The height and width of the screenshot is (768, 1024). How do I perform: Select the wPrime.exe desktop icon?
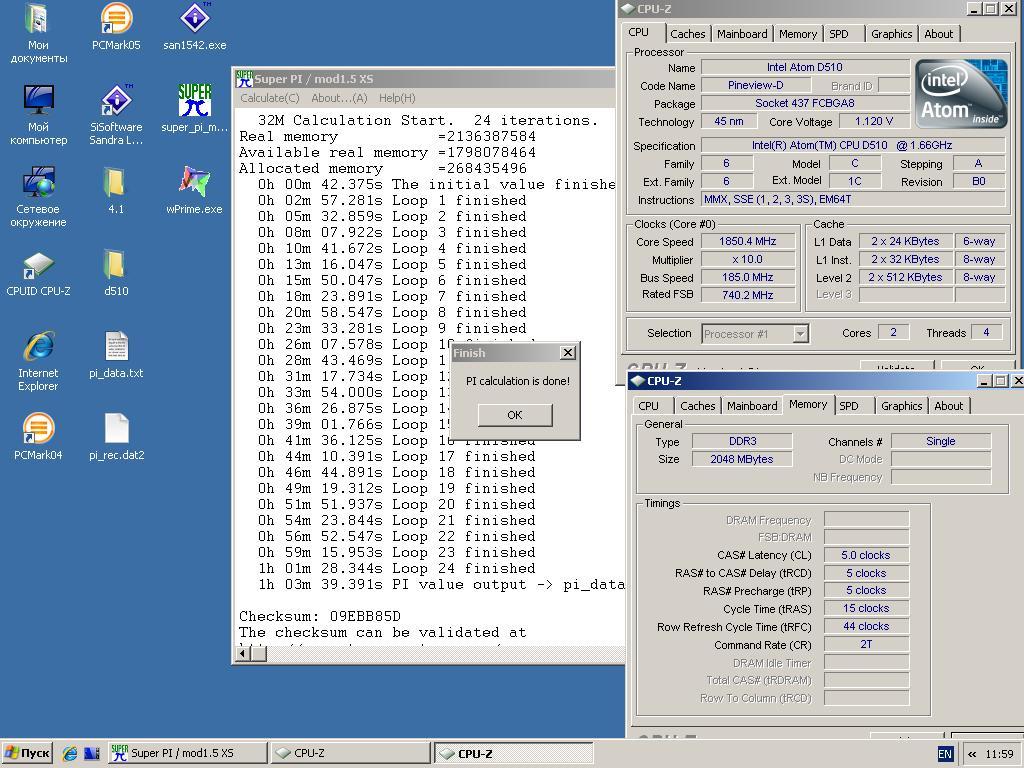(x=195, y=191)
